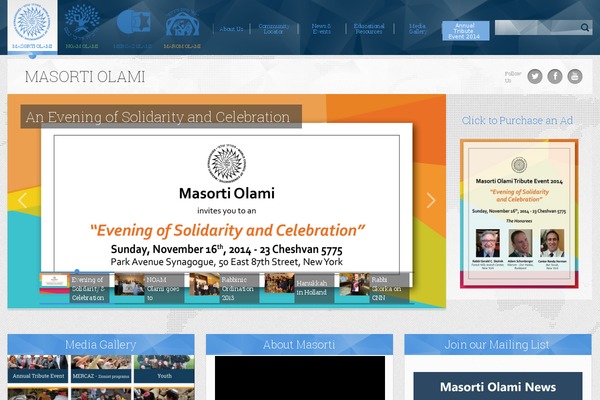Viewport: 600px width, 400px height.
Task: Select Evening of Solidarity & Celebration slide thumbnail
Action: pyautogui.click(x=74, y=288)
